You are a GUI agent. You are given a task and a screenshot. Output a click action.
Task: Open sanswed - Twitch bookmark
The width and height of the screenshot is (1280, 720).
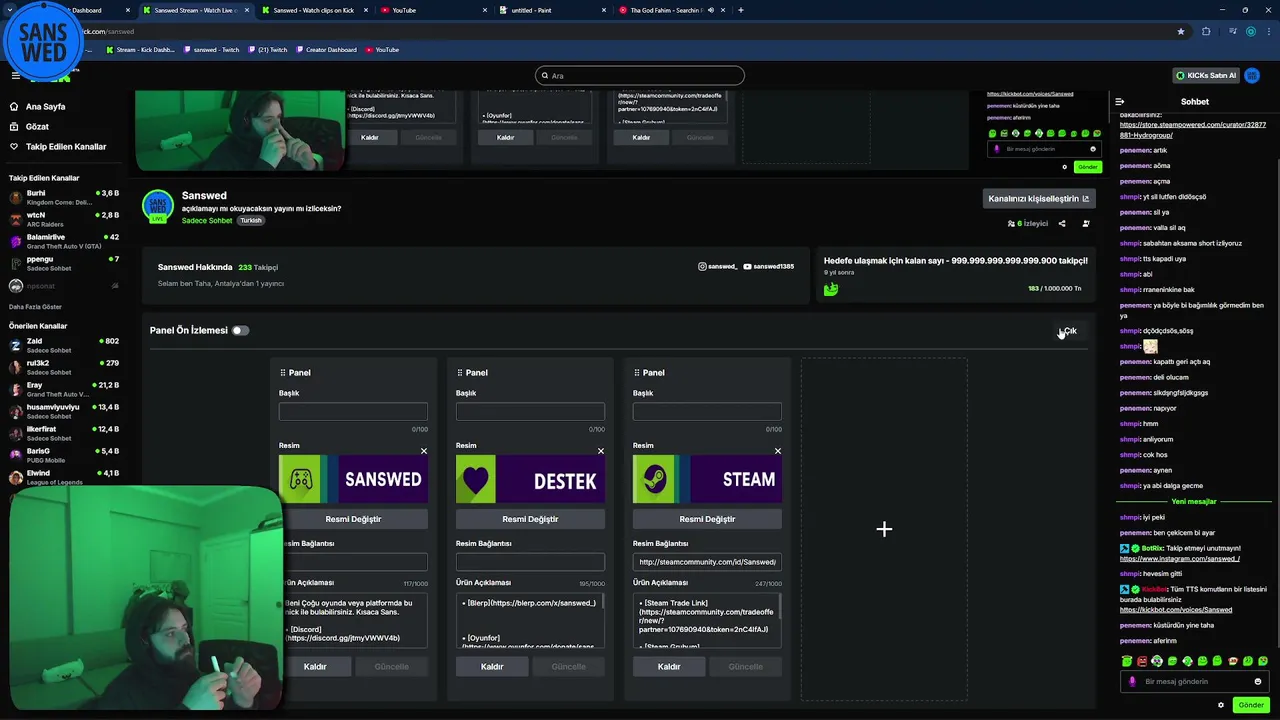(x=212, y=50)
